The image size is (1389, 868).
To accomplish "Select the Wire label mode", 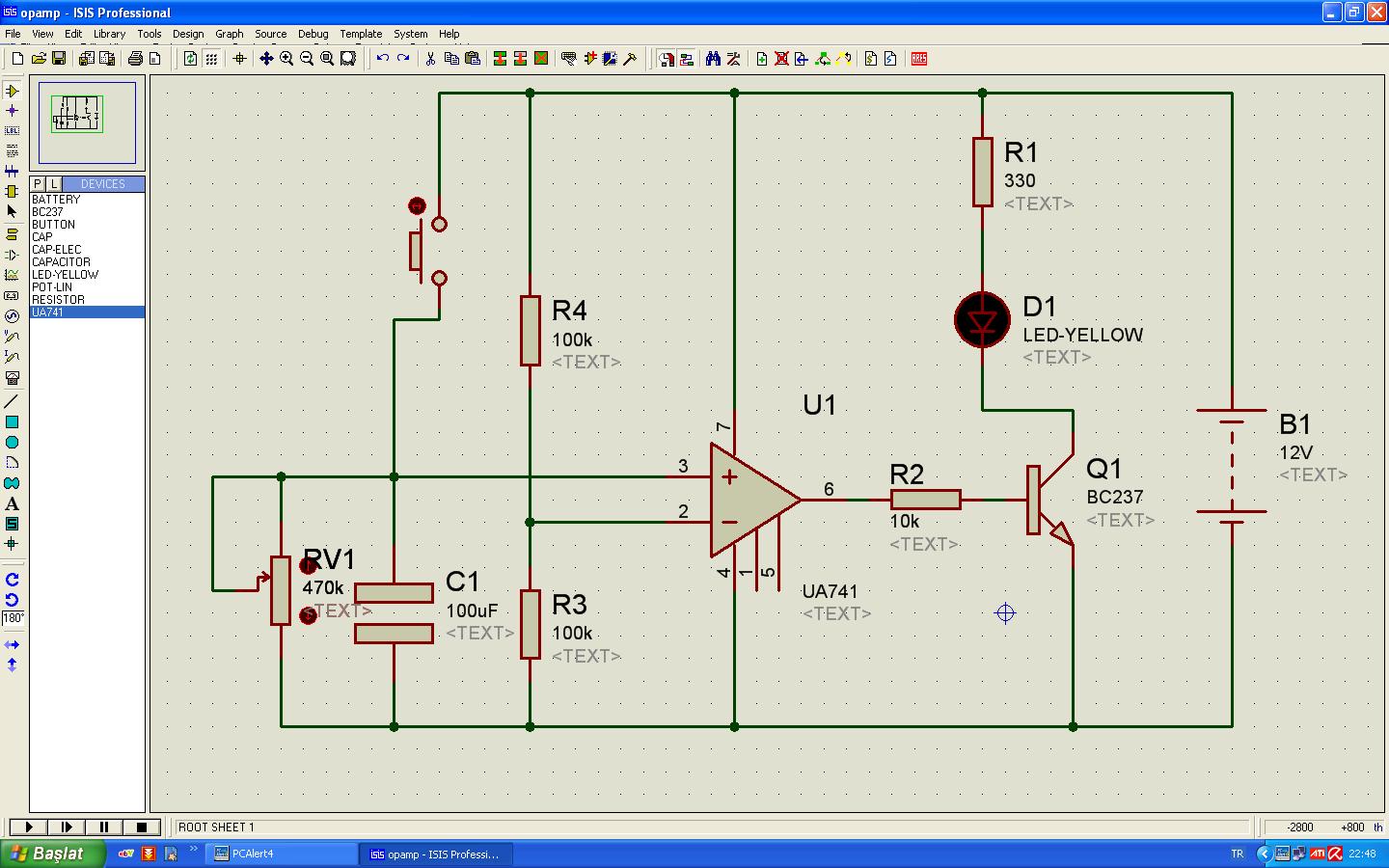I will click(12, 131).
